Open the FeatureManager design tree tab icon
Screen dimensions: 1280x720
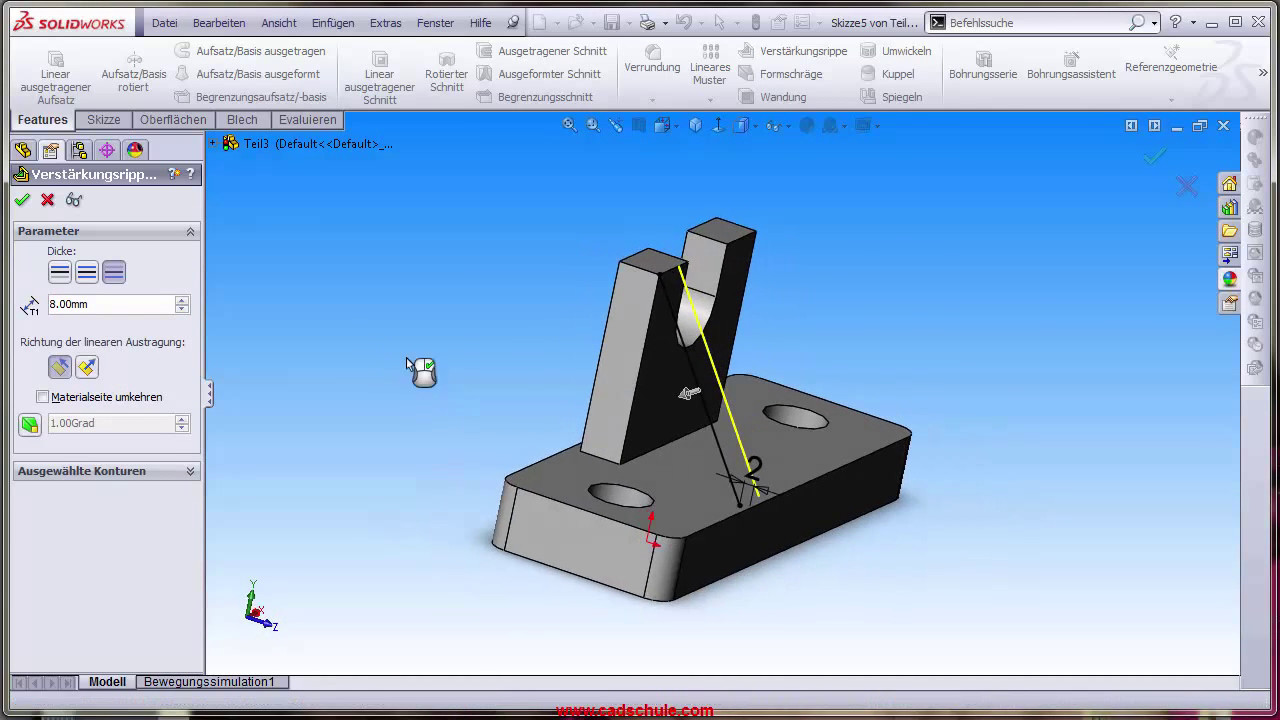coord(24,150)
